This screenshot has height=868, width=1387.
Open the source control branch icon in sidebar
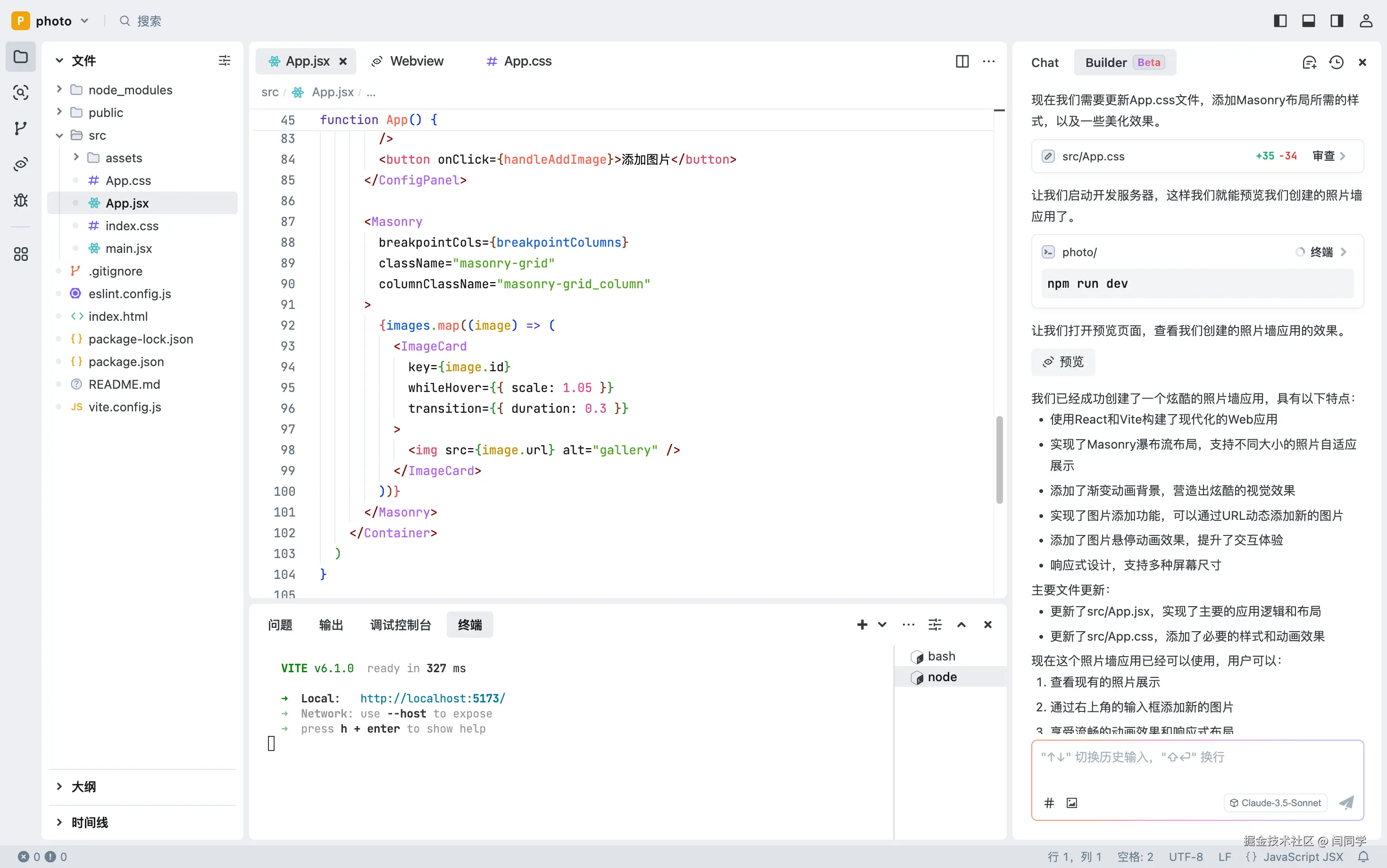click(21, 128)
